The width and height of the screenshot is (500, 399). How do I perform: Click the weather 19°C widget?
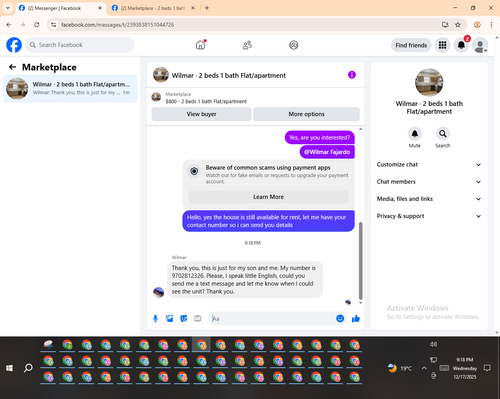[400, 368]
